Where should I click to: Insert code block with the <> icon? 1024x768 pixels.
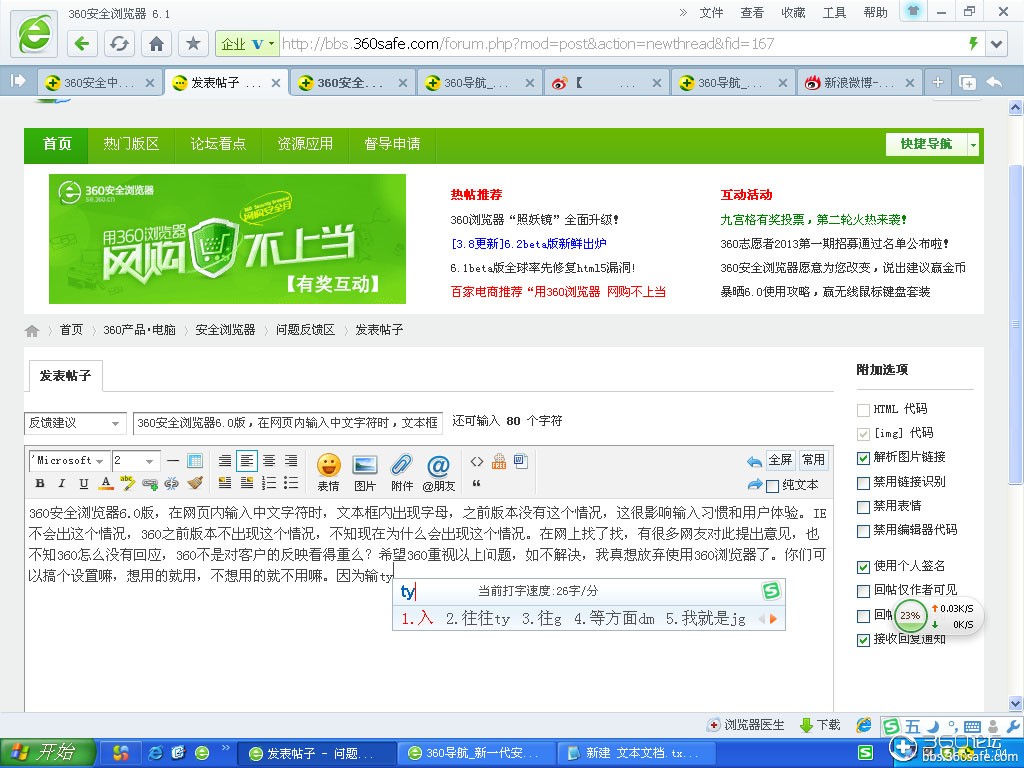[477, 461]
